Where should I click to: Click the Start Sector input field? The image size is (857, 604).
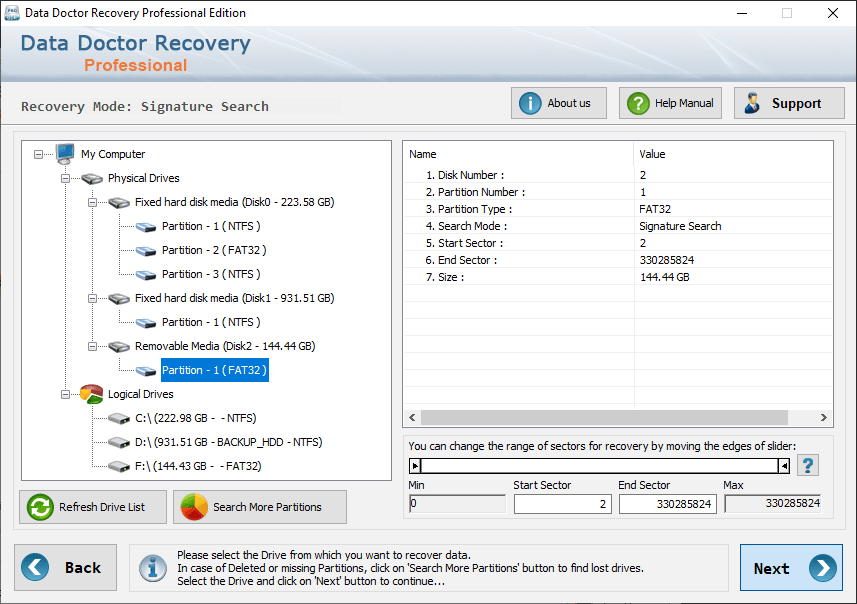click(x=562, y=504)
